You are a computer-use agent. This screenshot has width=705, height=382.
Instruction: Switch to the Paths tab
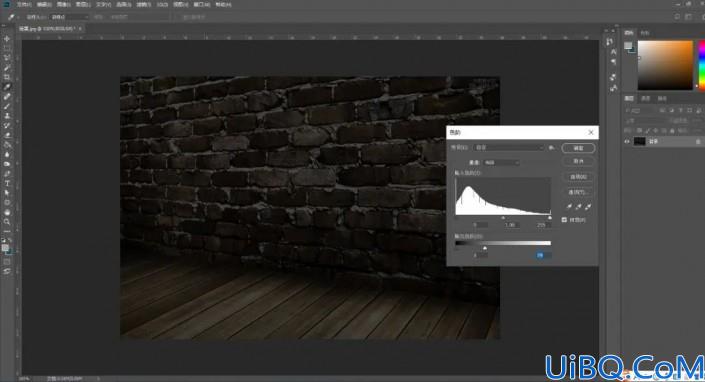point(662,98)
